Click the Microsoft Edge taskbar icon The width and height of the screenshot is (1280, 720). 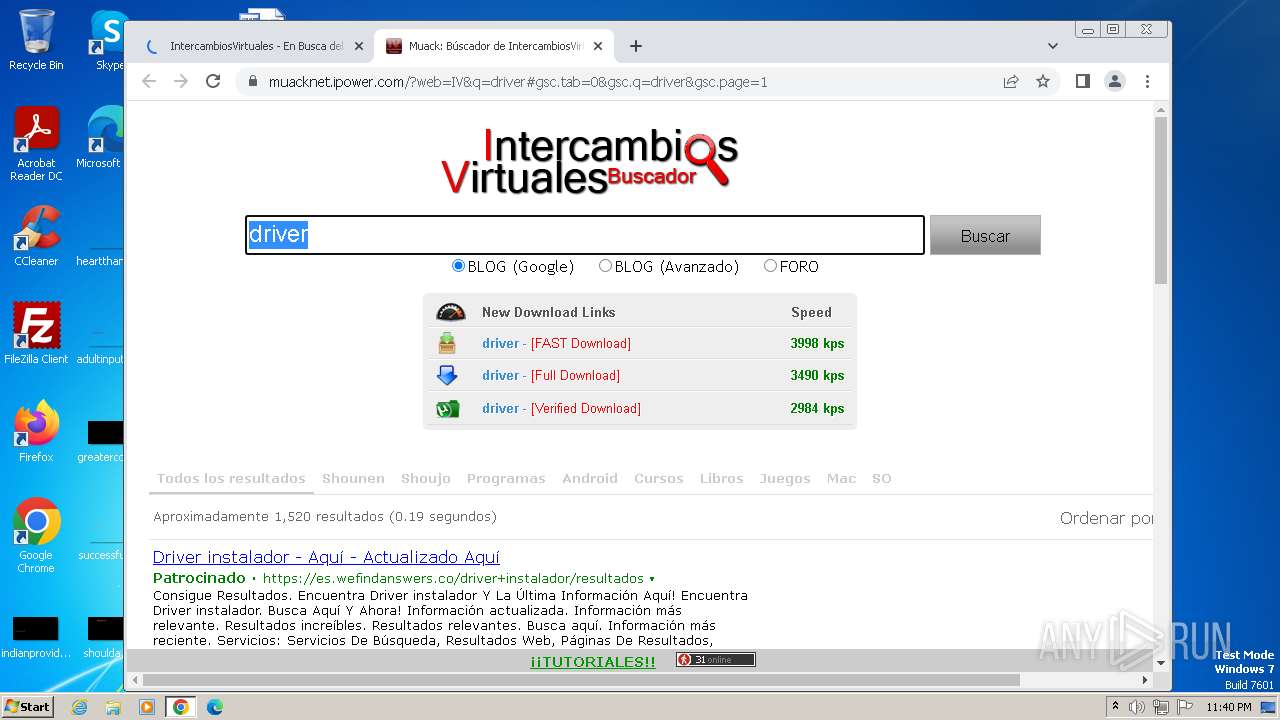(214, 707)
